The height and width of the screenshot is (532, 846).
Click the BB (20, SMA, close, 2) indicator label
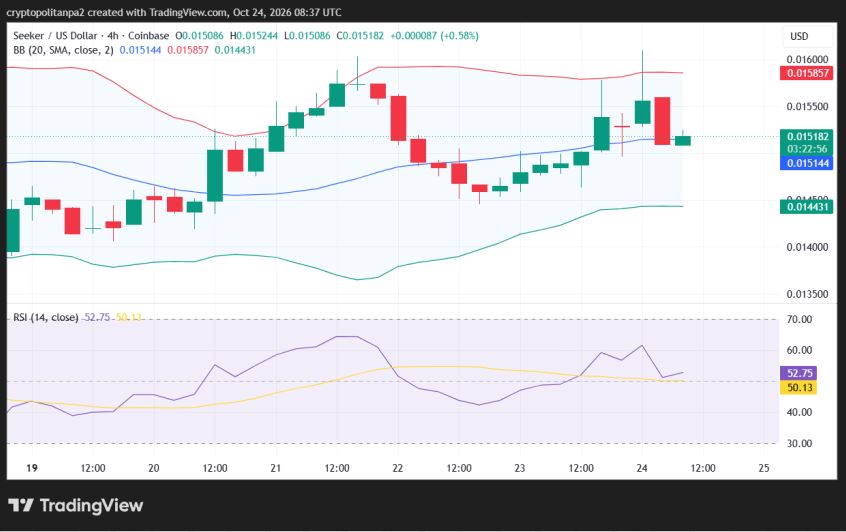coord(64,50)
